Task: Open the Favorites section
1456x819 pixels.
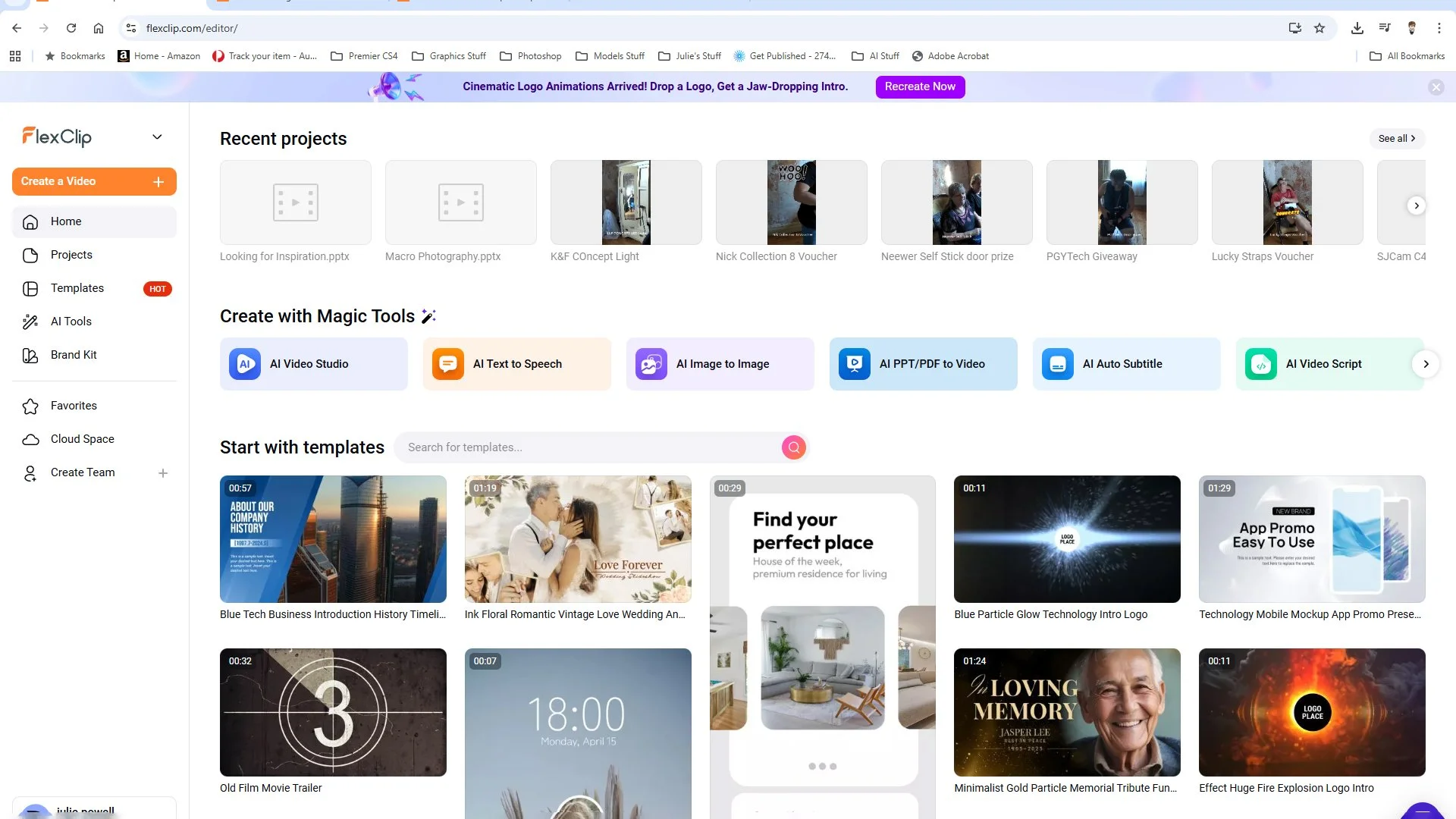Action: tap(74, 405)
